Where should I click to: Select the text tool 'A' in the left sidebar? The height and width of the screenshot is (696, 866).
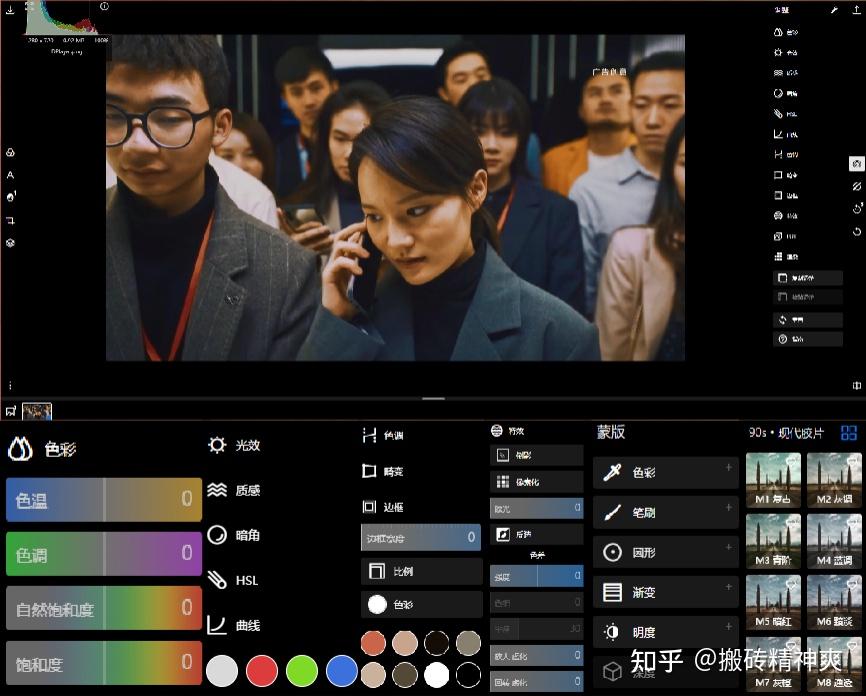click(x=10, y=175)
